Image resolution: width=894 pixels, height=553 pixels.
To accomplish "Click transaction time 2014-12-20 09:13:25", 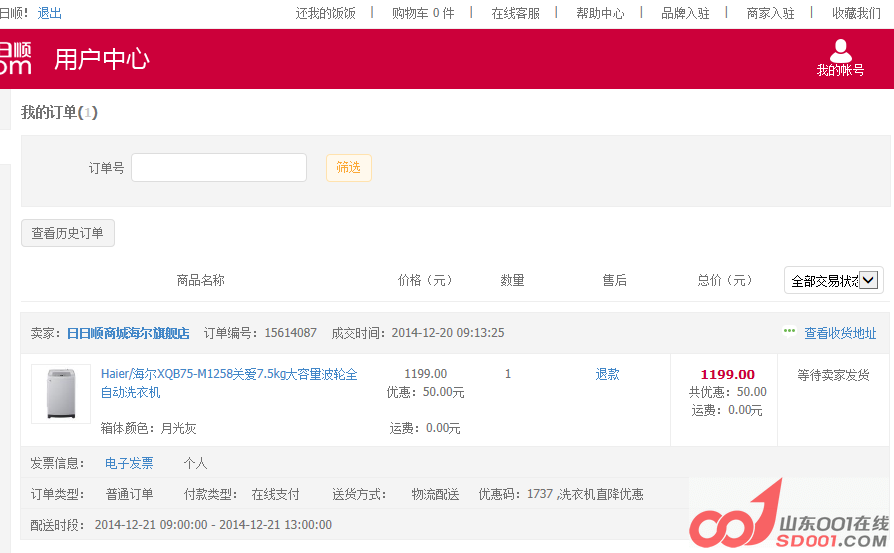I will point(448,333).
